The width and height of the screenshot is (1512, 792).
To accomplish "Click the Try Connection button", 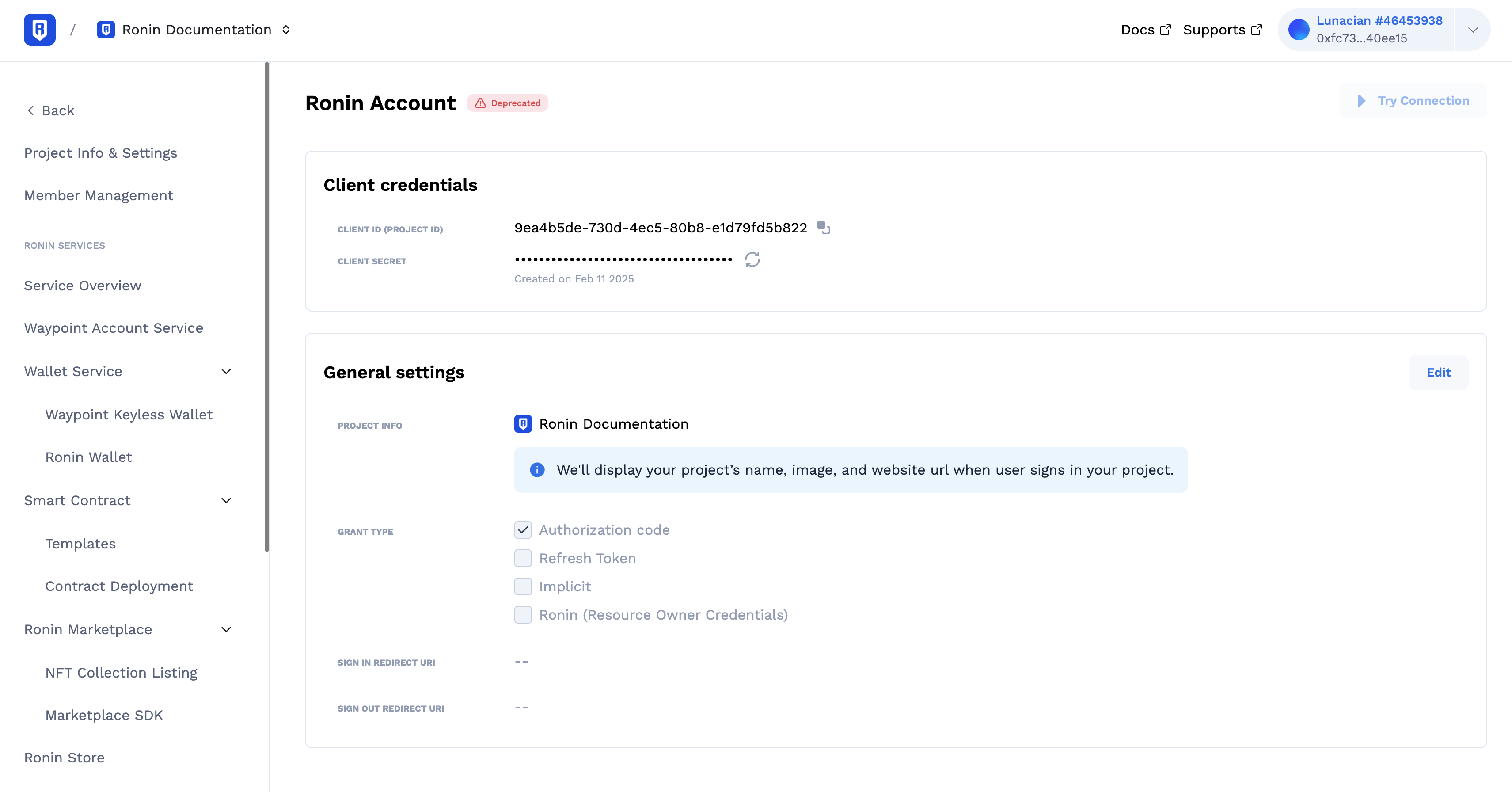I will coord(1413,101).
